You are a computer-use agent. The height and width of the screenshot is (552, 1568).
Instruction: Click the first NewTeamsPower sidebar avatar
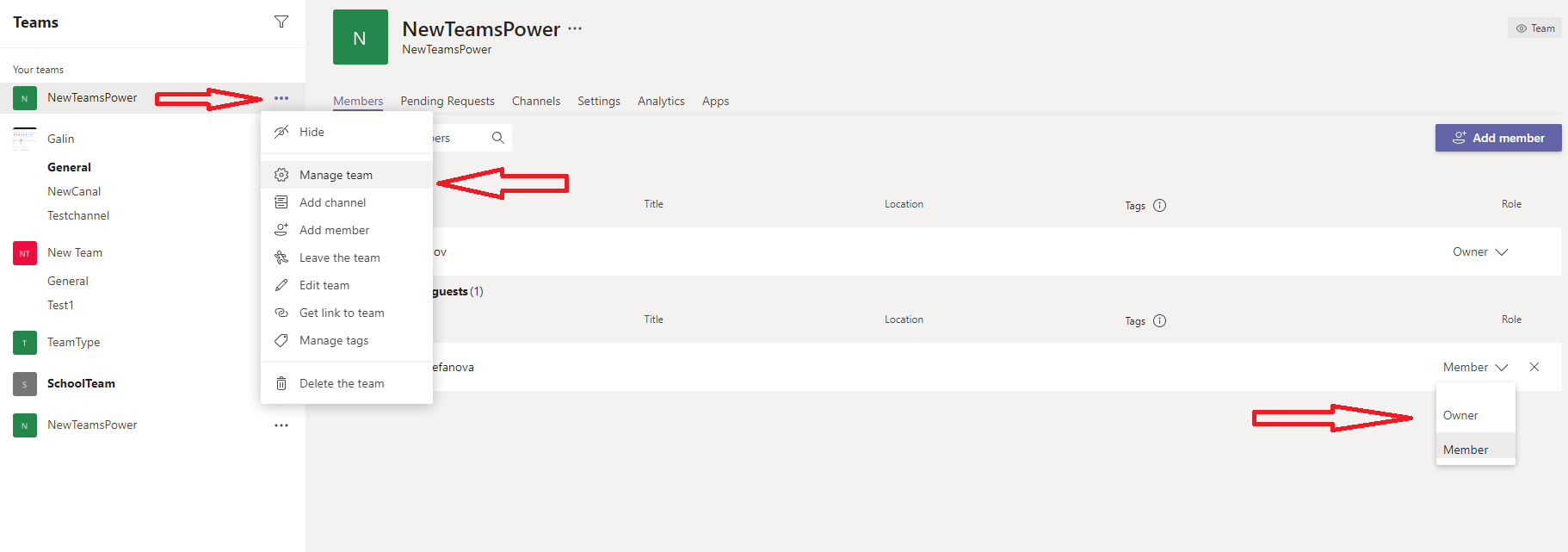[25, 98]
